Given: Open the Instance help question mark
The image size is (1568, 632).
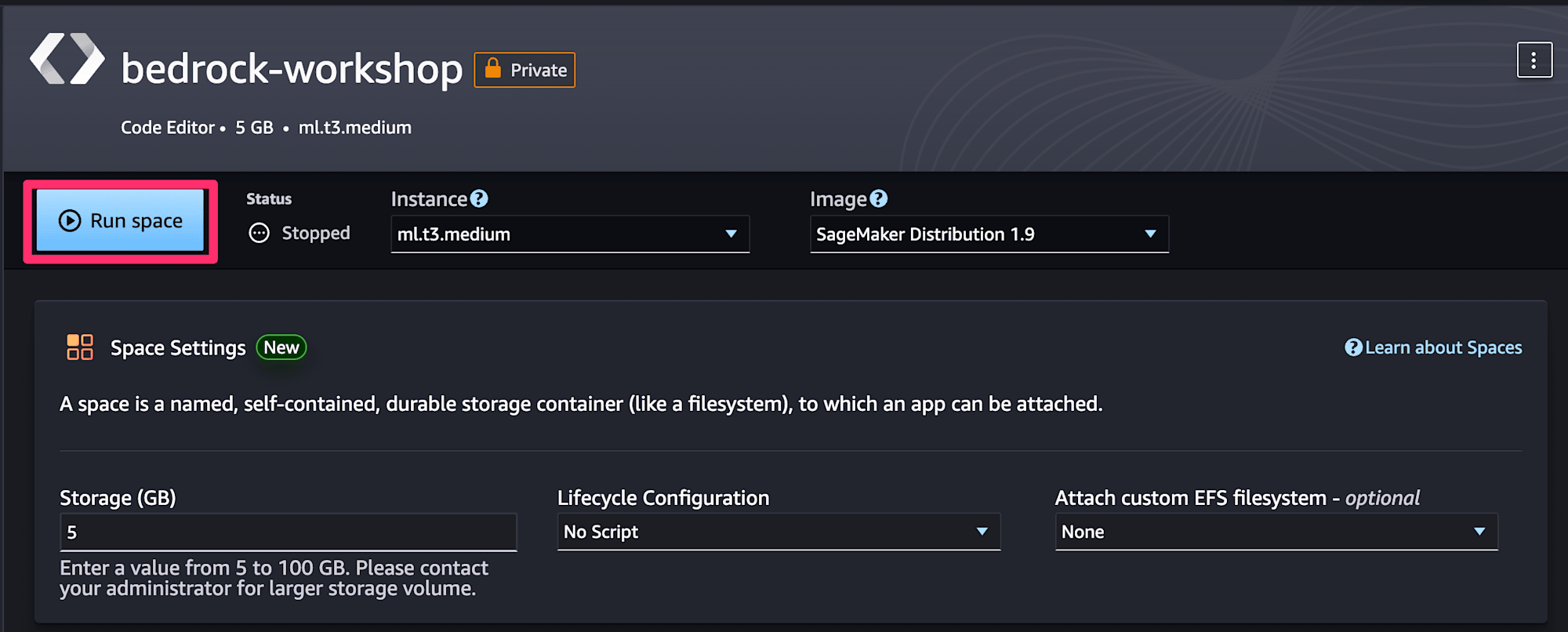Looking at the screenshot, I should (479, 199).
